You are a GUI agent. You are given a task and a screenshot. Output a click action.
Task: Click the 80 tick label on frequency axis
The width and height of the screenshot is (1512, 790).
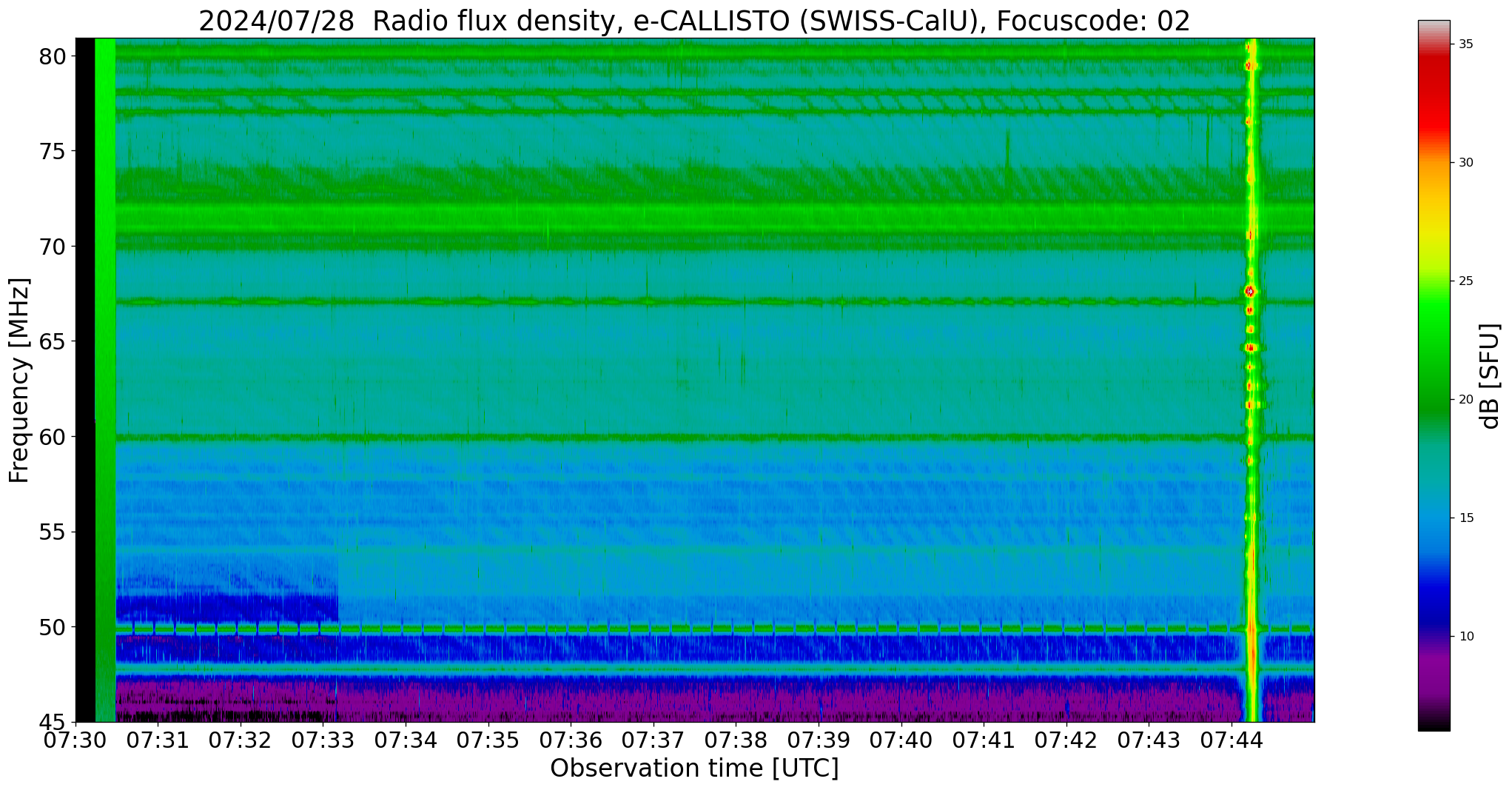53,56
